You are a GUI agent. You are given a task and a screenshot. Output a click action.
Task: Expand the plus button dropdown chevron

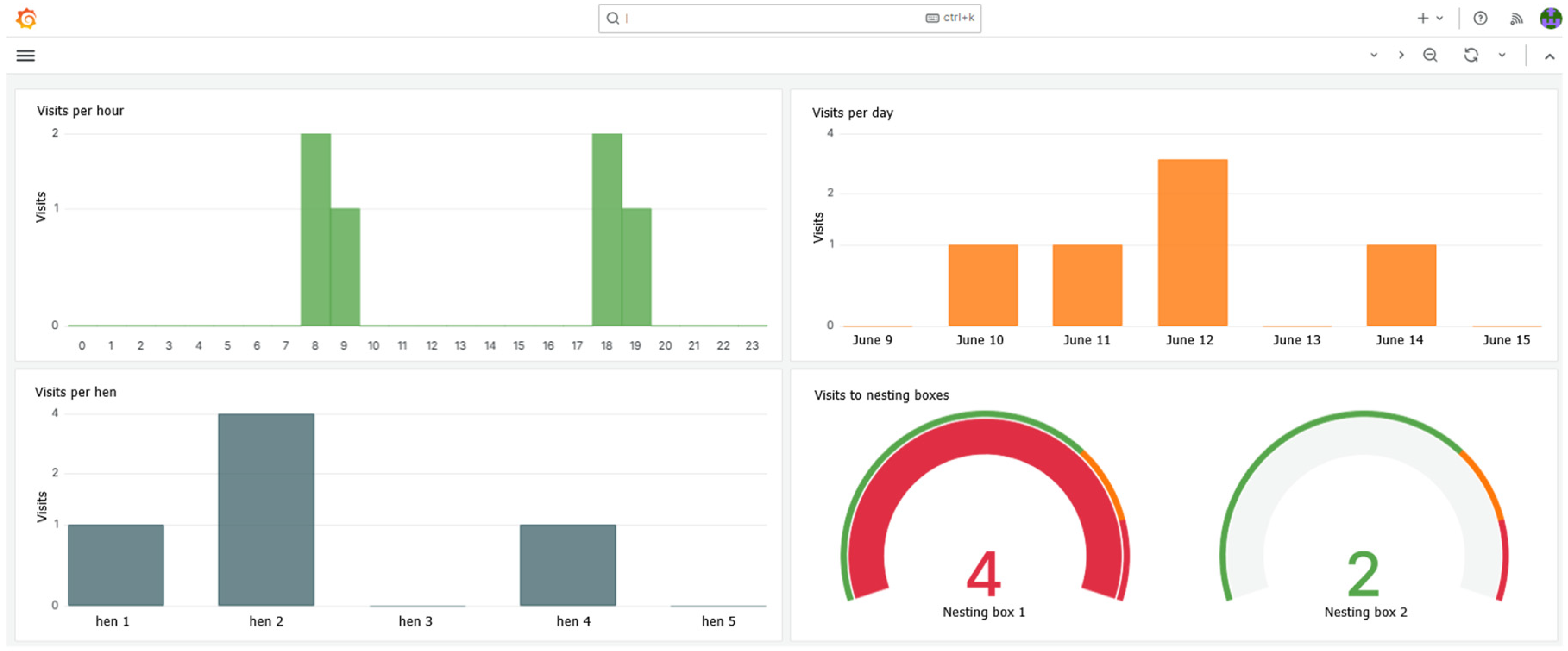pos(1439,18)
